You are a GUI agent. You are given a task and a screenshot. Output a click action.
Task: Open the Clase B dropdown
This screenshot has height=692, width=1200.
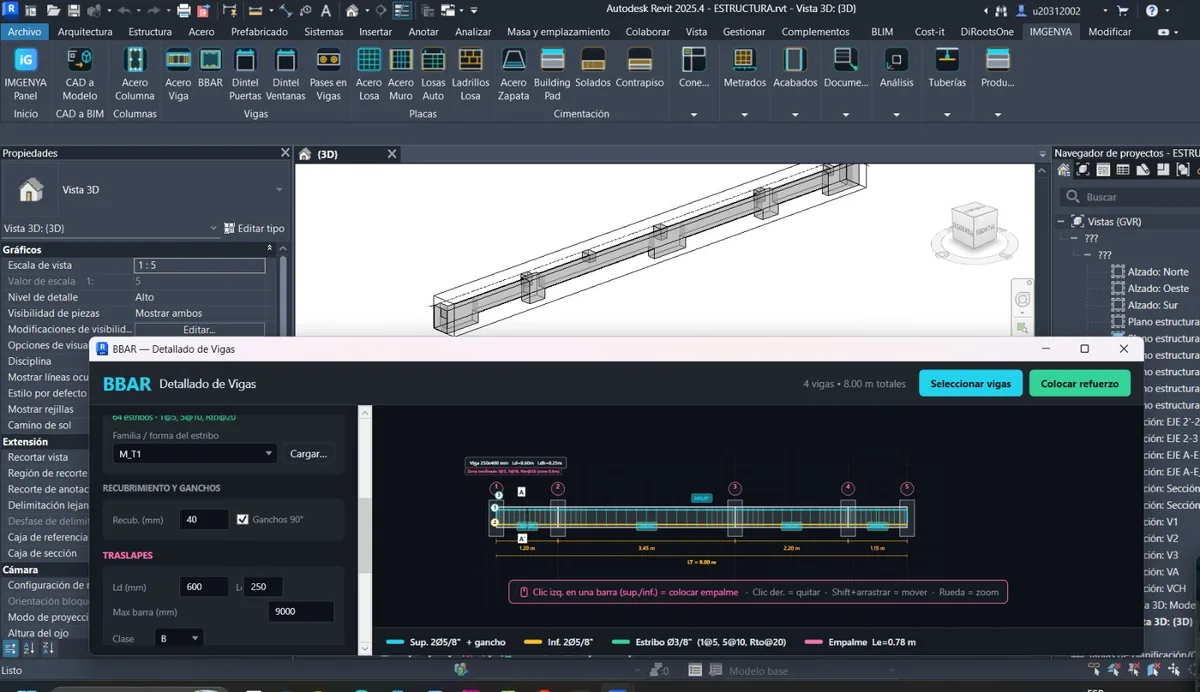179,638
